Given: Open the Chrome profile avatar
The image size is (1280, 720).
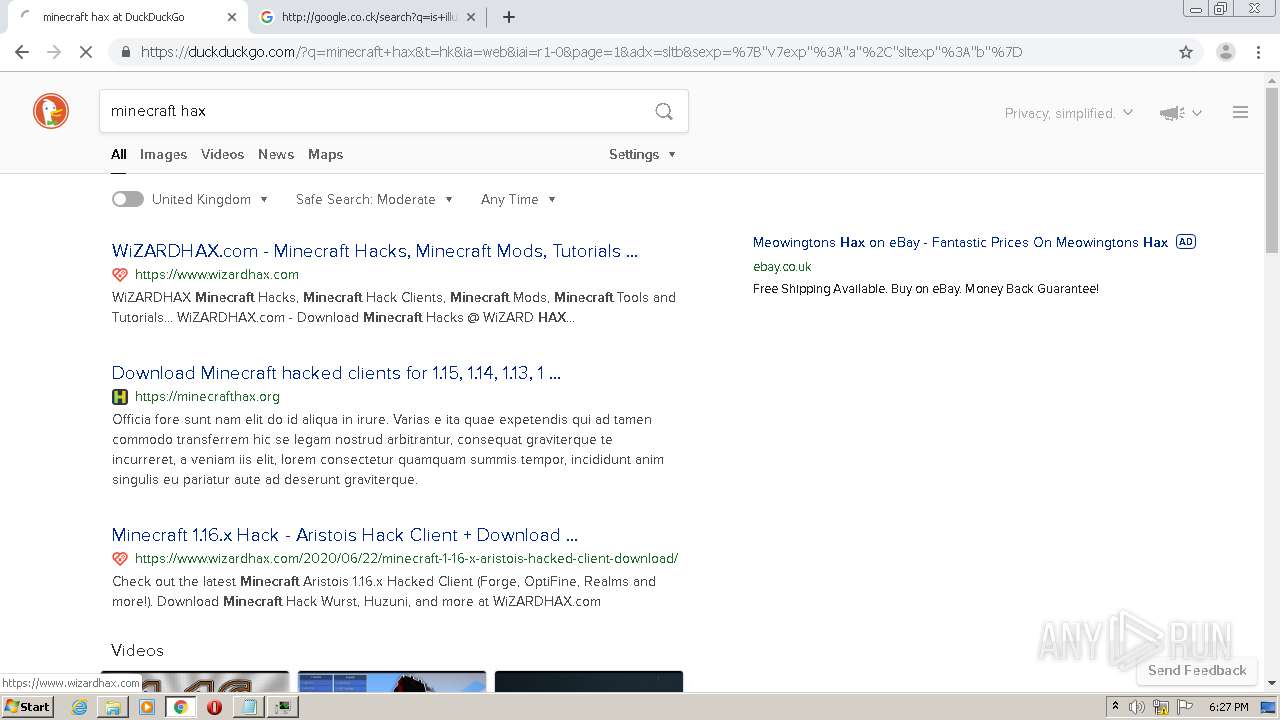Looking at the screenshot, I should tap(1225, 52).
